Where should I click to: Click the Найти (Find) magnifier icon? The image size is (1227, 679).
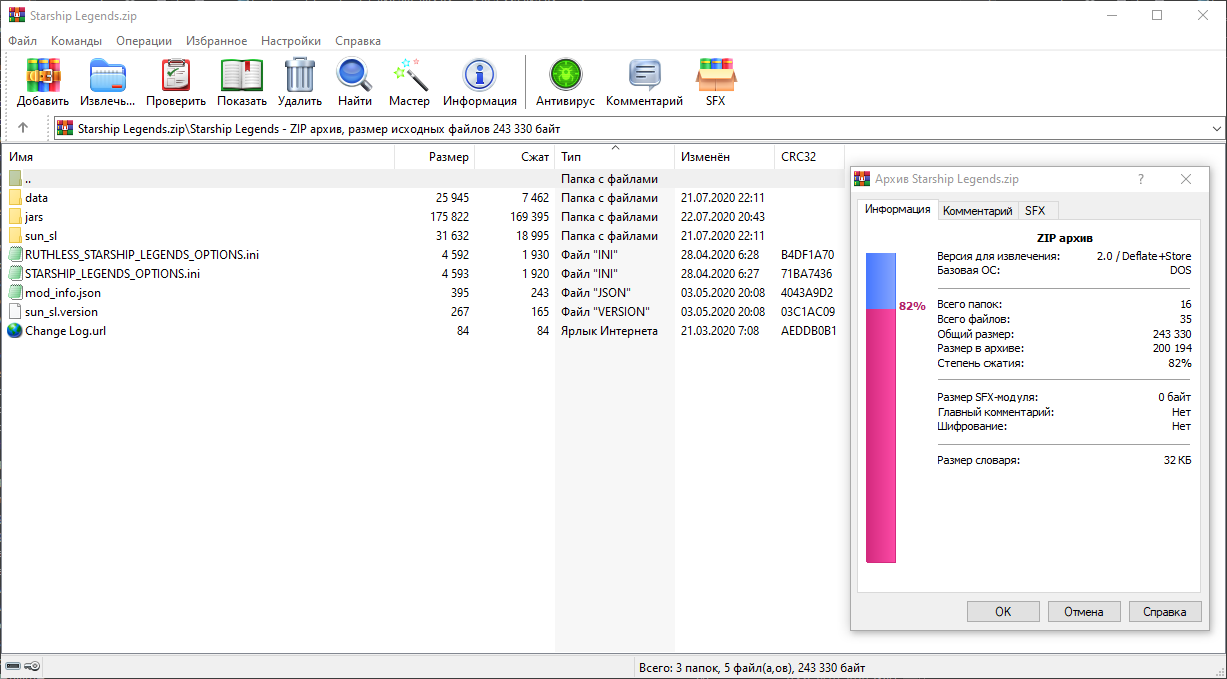tap(354, 75)
